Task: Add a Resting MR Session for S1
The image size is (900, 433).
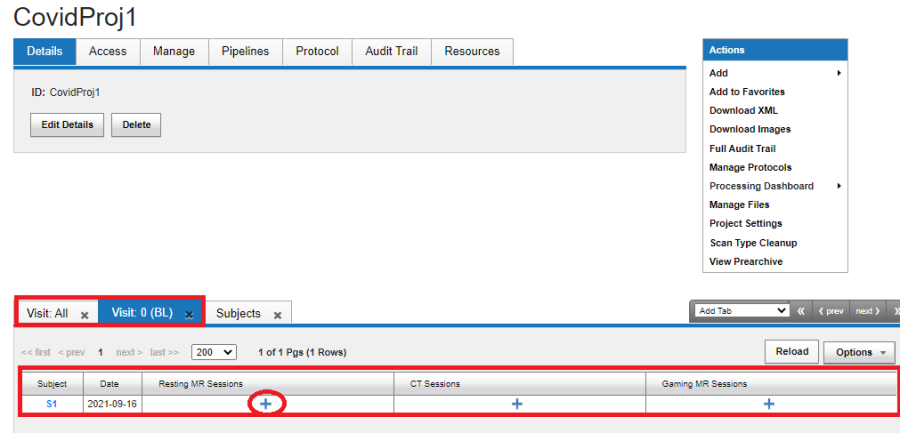Action: (265, 403)
